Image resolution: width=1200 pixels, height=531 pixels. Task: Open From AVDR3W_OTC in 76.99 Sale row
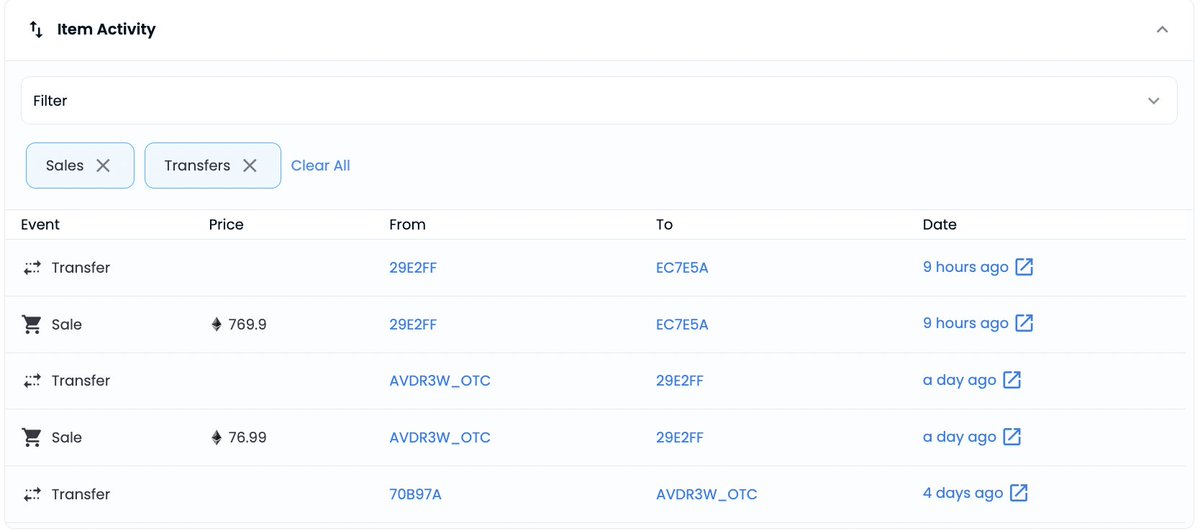pos(440,438)
